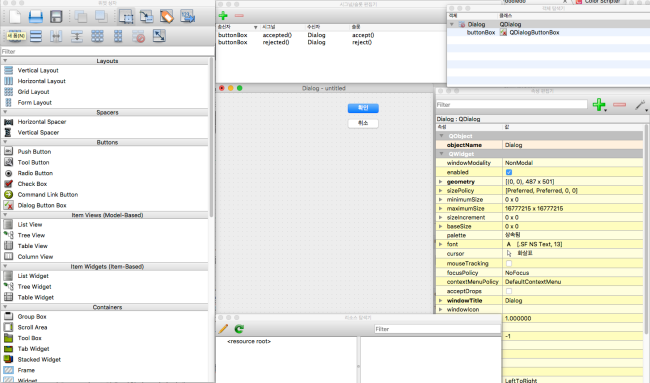
Task: Focus resource browser Filter field
Action: point(437,329)
